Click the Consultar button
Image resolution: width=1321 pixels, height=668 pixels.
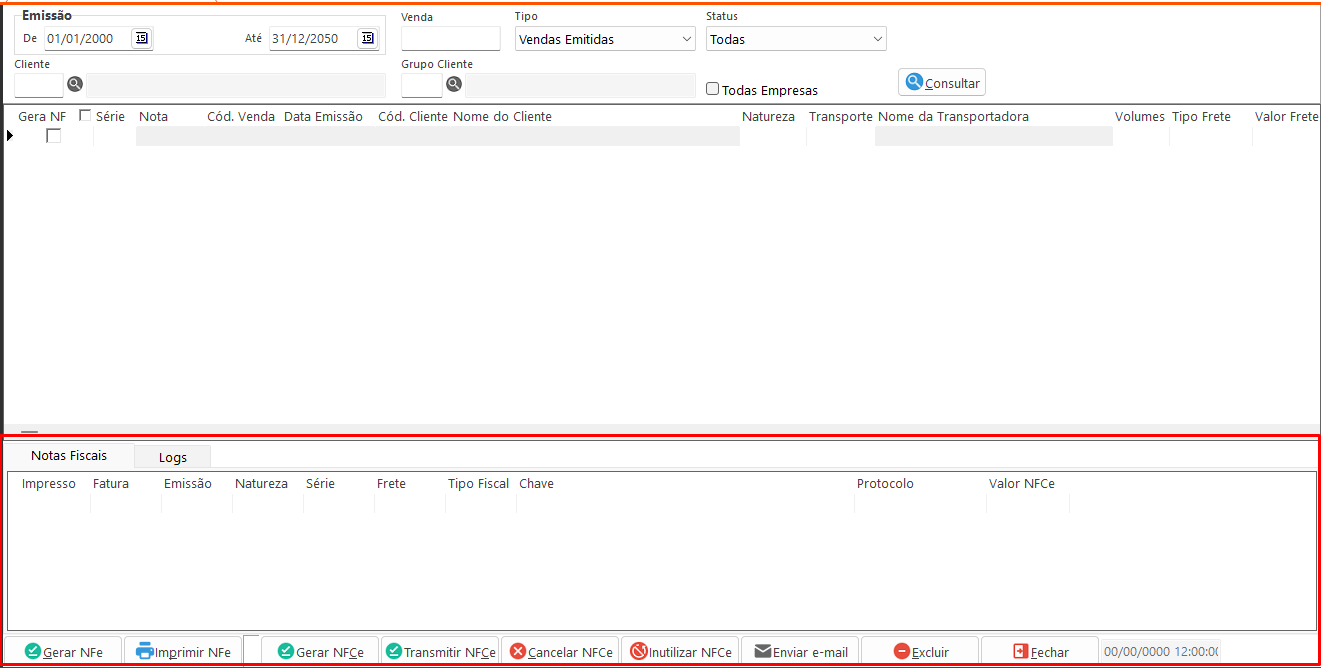942,82
